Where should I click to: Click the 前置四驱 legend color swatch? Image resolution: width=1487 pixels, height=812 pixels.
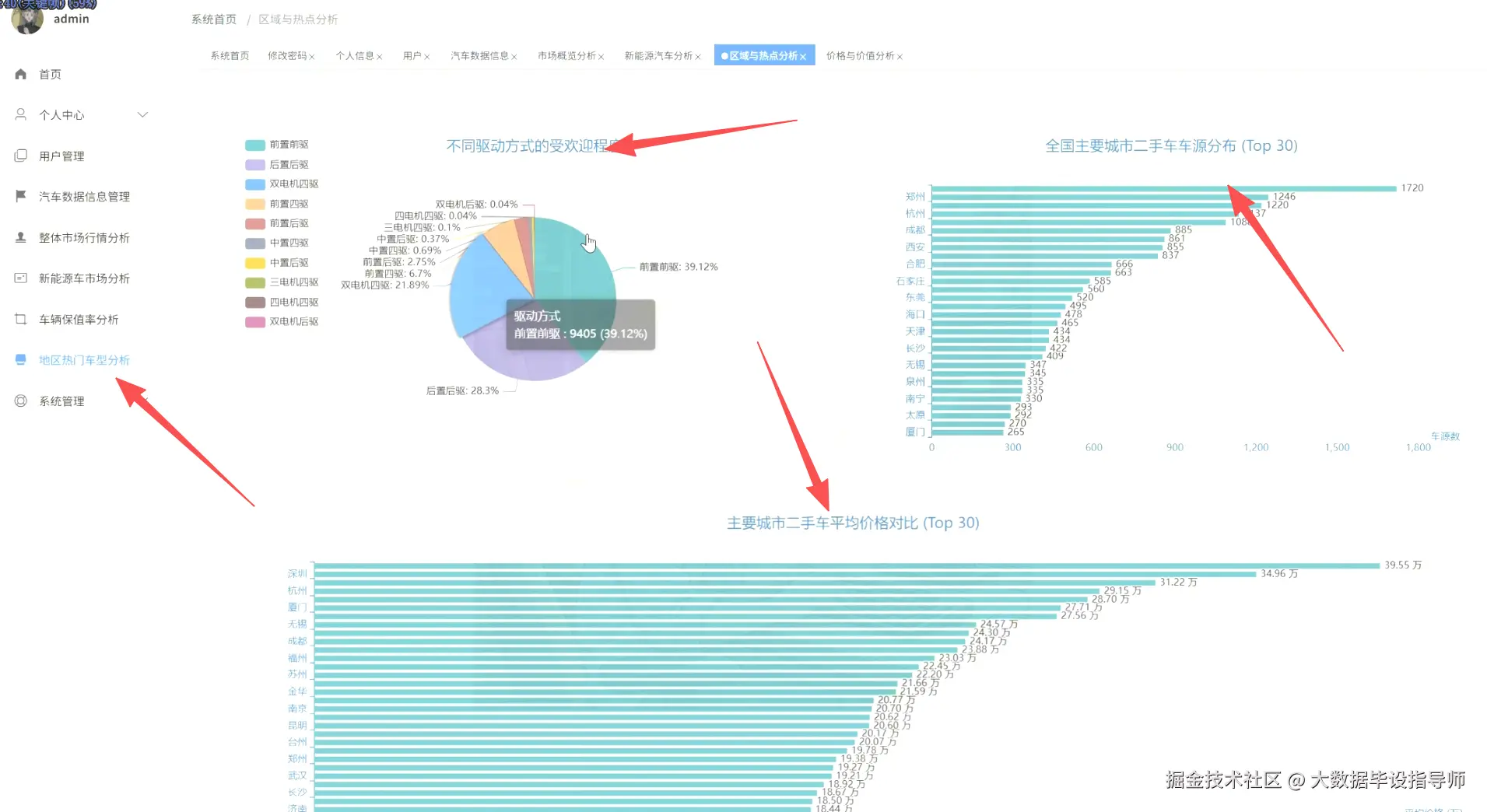(255, 203)
